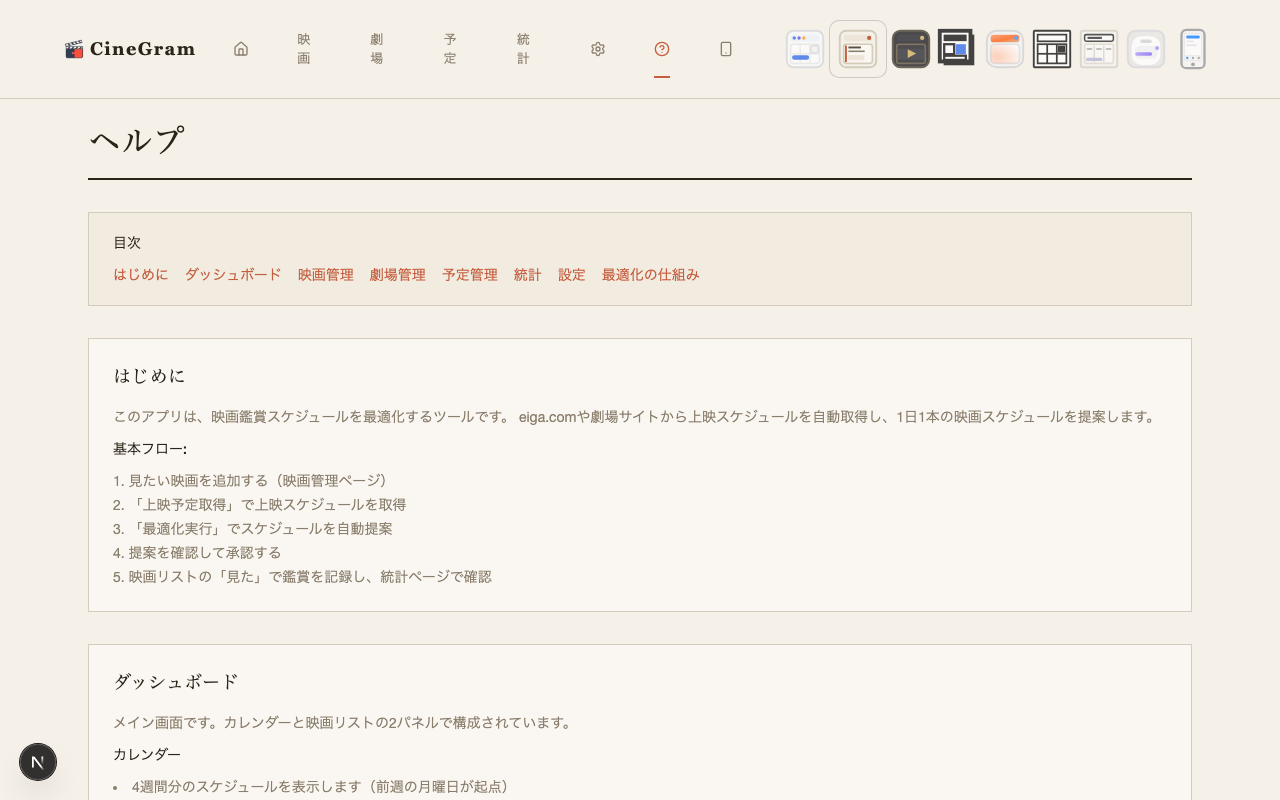Click the help question mark icon
The height and width of the screenshot is (800, 1280).
tap(662, 49)
